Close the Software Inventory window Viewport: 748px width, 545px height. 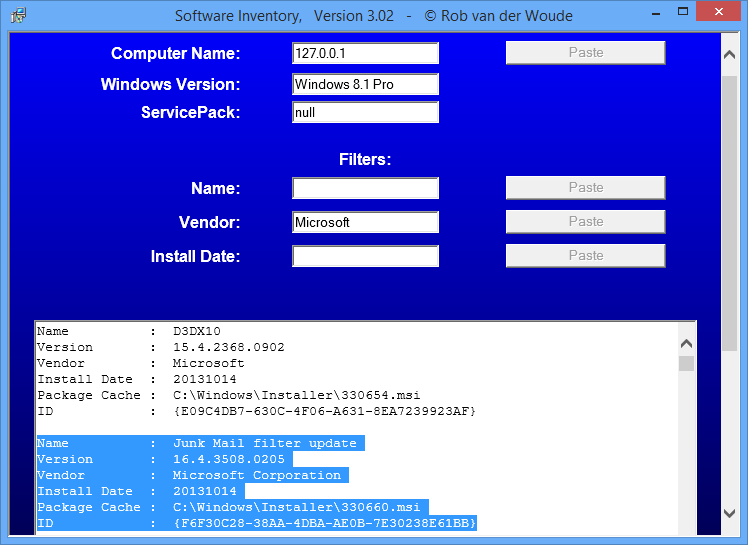coord(718,11)
